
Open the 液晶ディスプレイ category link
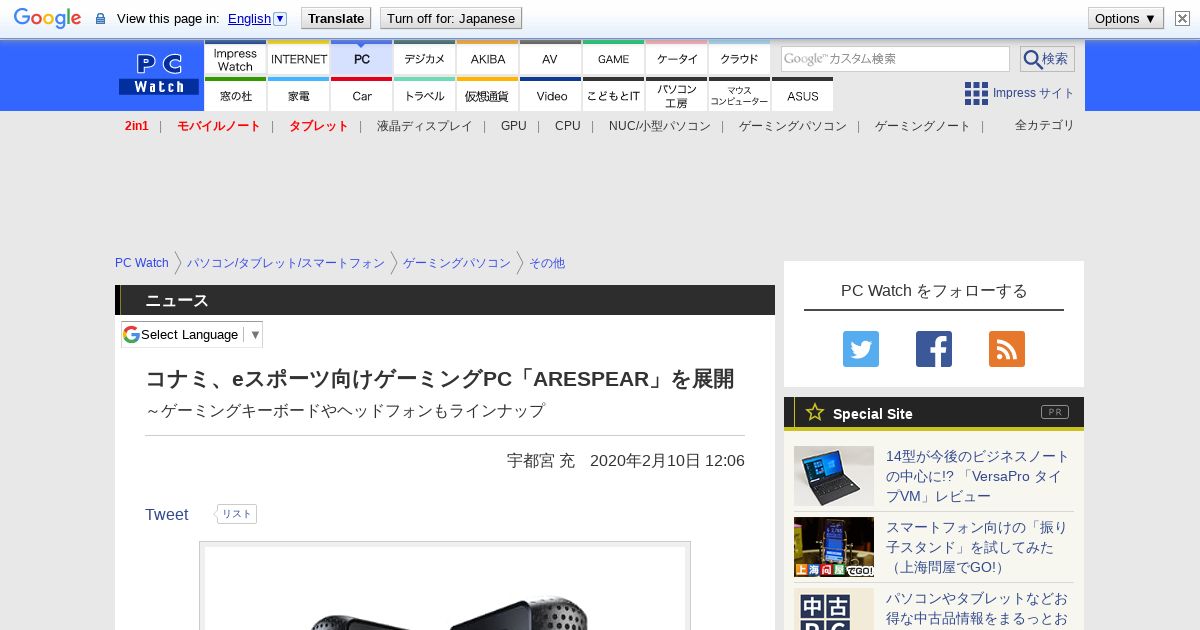[424, 126]
